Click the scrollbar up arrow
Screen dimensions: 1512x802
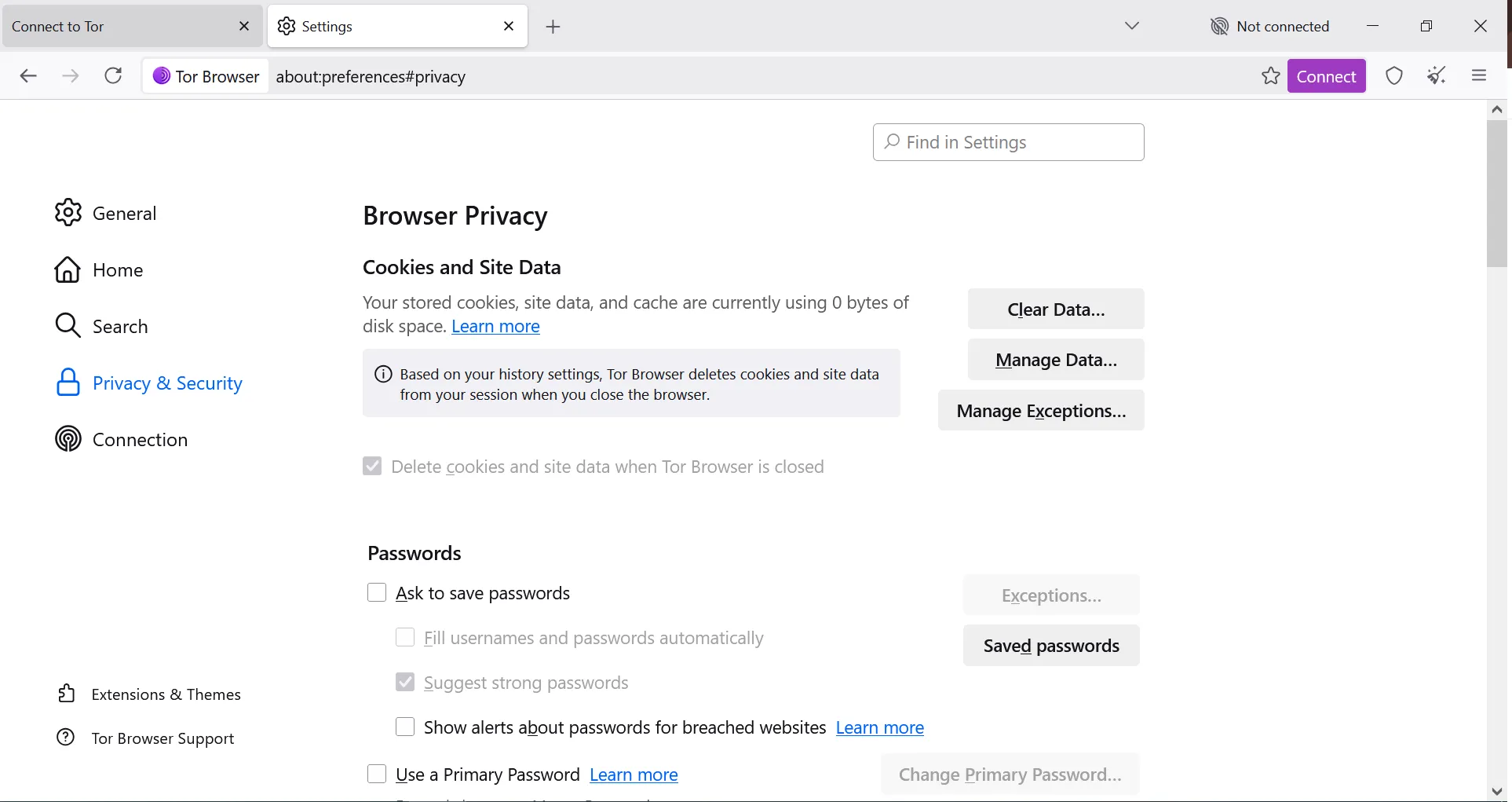(1496, 109)
